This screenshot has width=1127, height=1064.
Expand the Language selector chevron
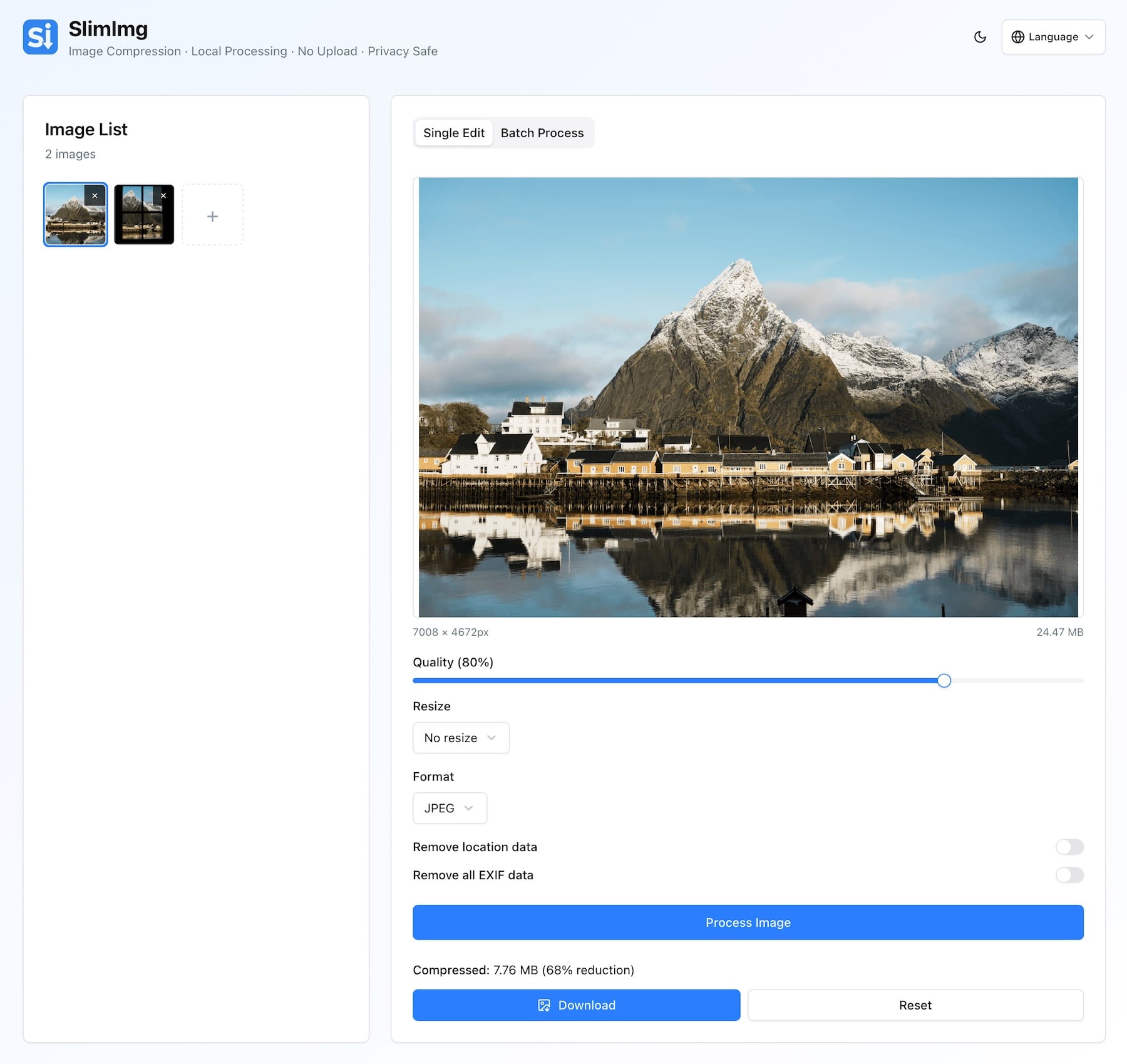(1088, 36)
